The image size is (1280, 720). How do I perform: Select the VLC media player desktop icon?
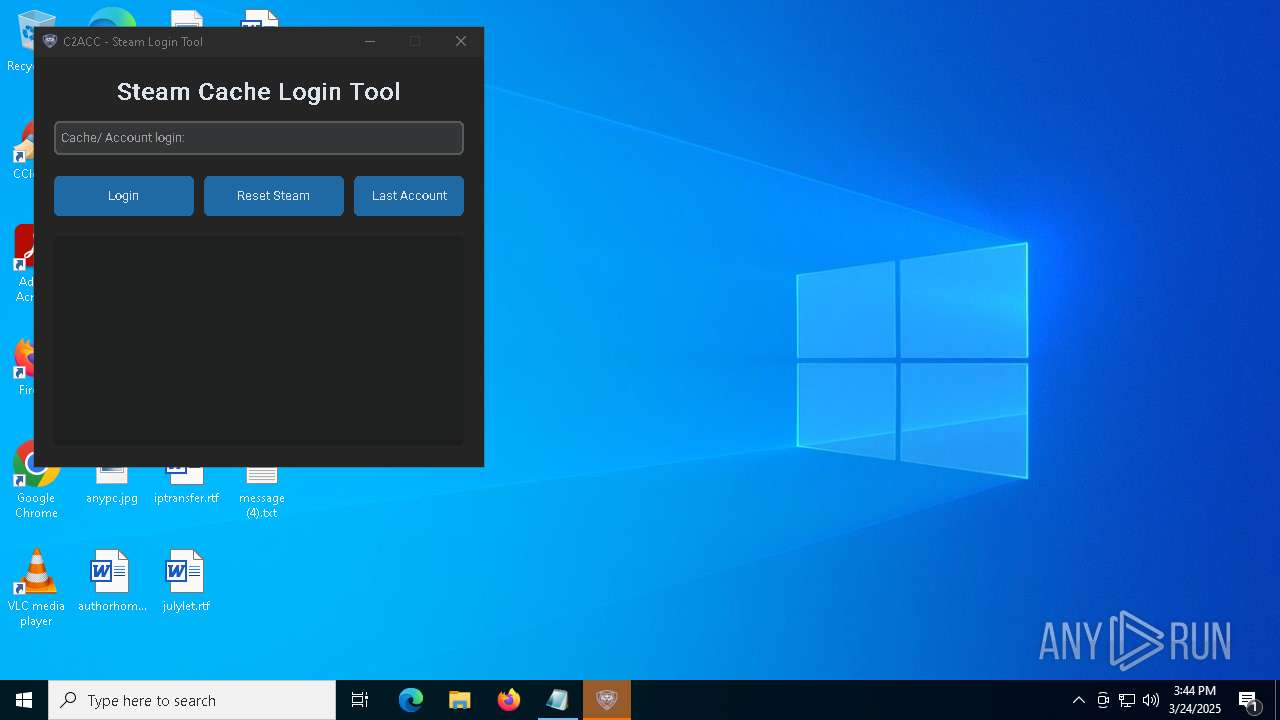pyautogui.click(x=36, y=589)
